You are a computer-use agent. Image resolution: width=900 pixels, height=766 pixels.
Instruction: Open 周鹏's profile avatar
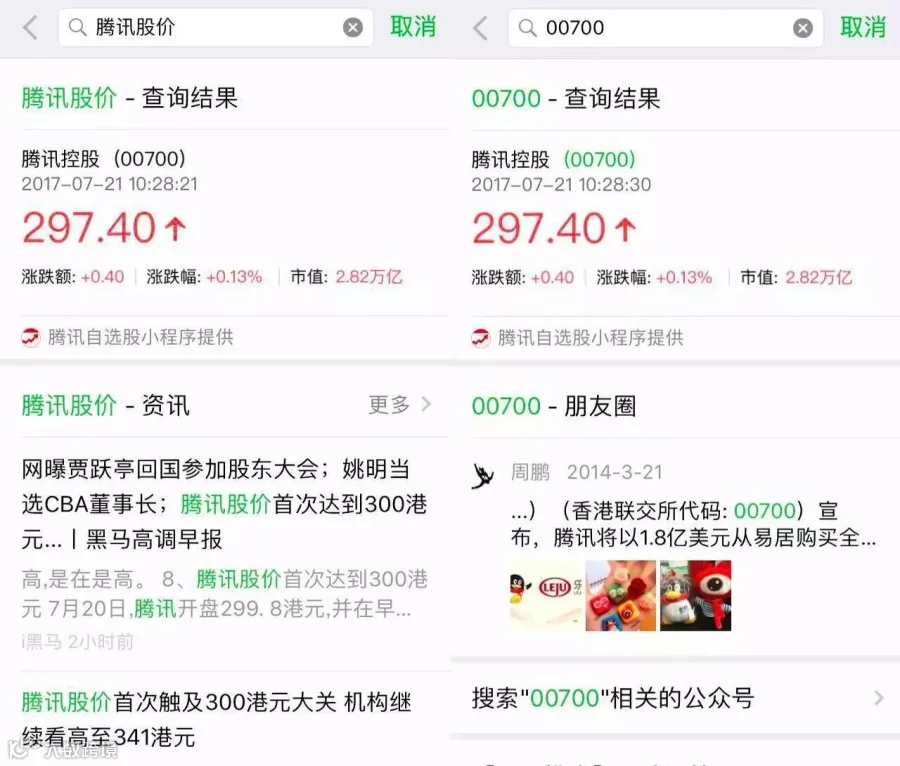click(483, 476)
